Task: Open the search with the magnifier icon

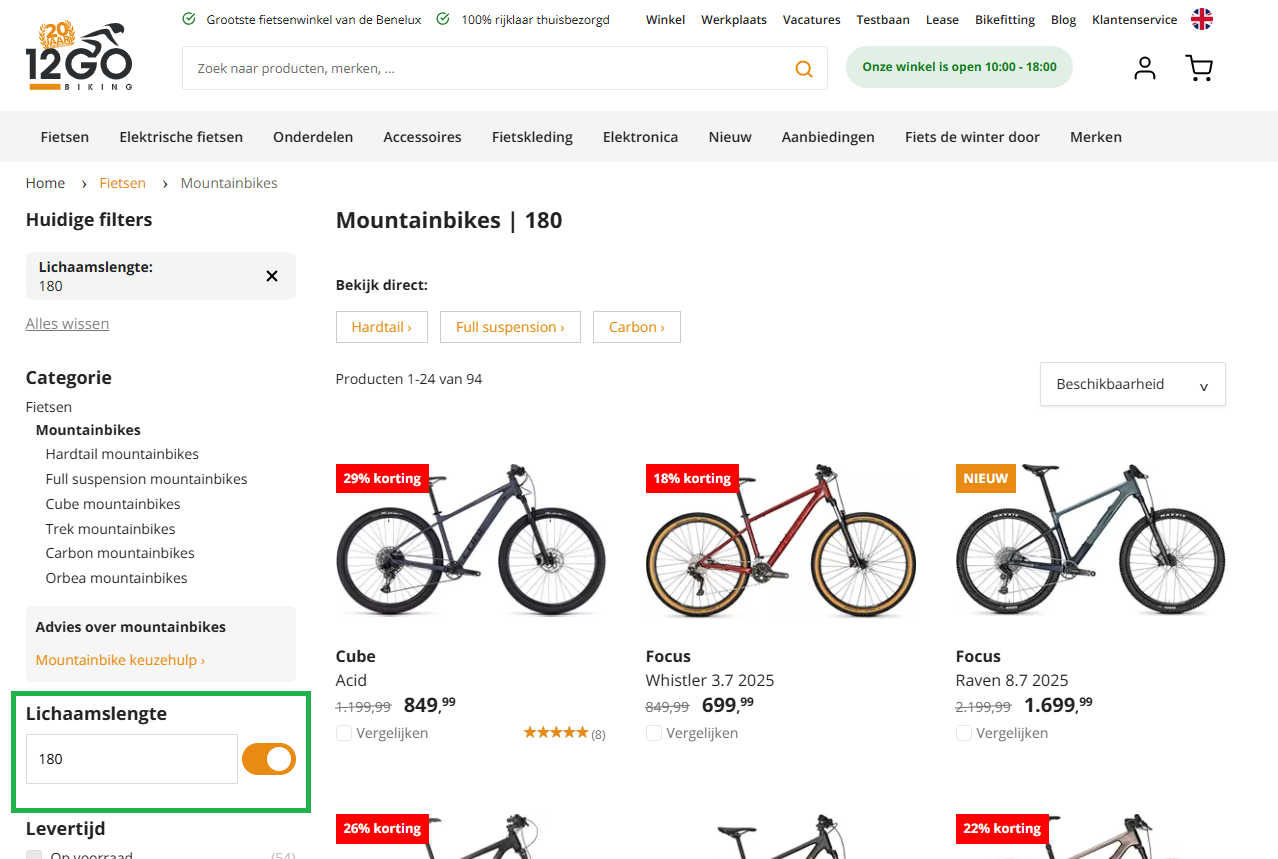Action: tap(803, 68)
